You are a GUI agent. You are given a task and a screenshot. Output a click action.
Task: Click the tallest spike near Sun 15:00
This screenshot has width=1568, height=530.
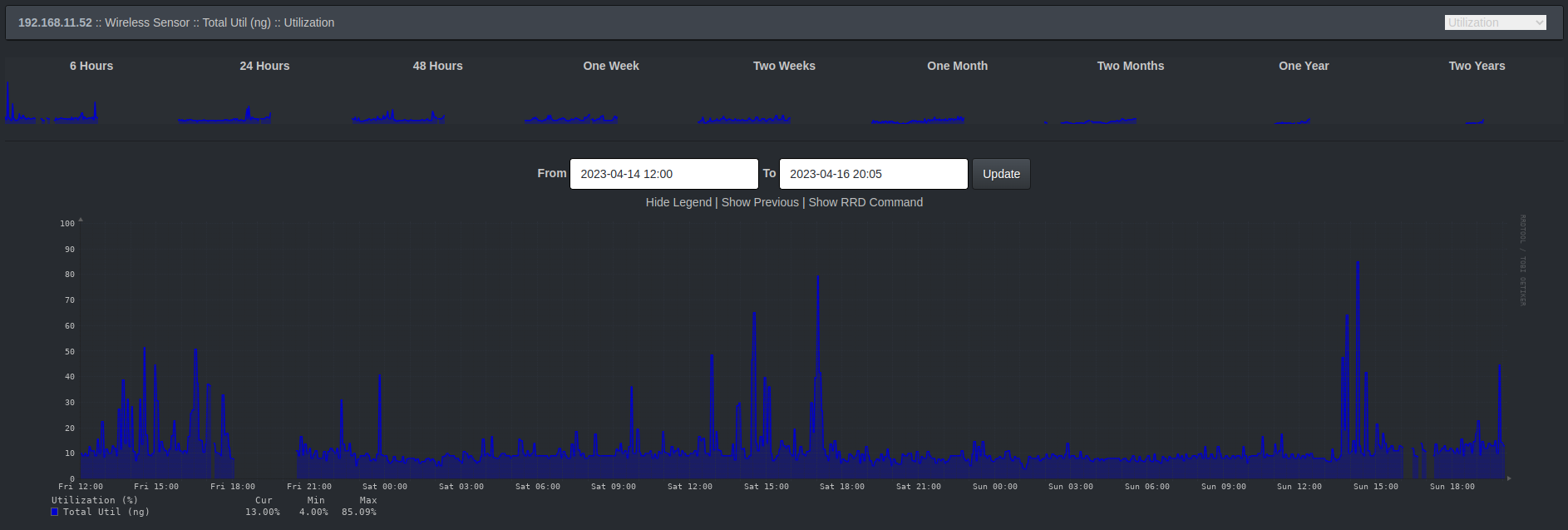(x=1358, y=265)
